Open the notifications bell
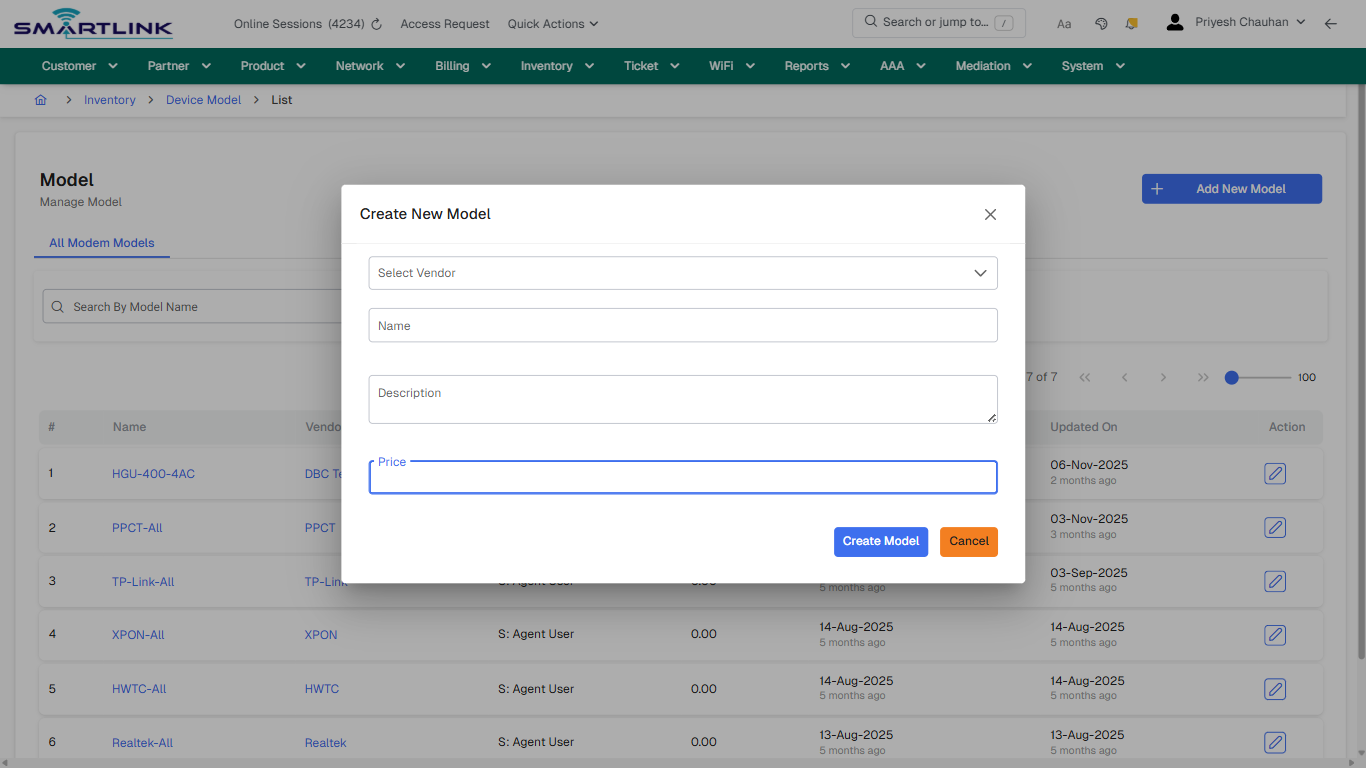Viewport: 1366px width, 768px height. click(1131, 22)
